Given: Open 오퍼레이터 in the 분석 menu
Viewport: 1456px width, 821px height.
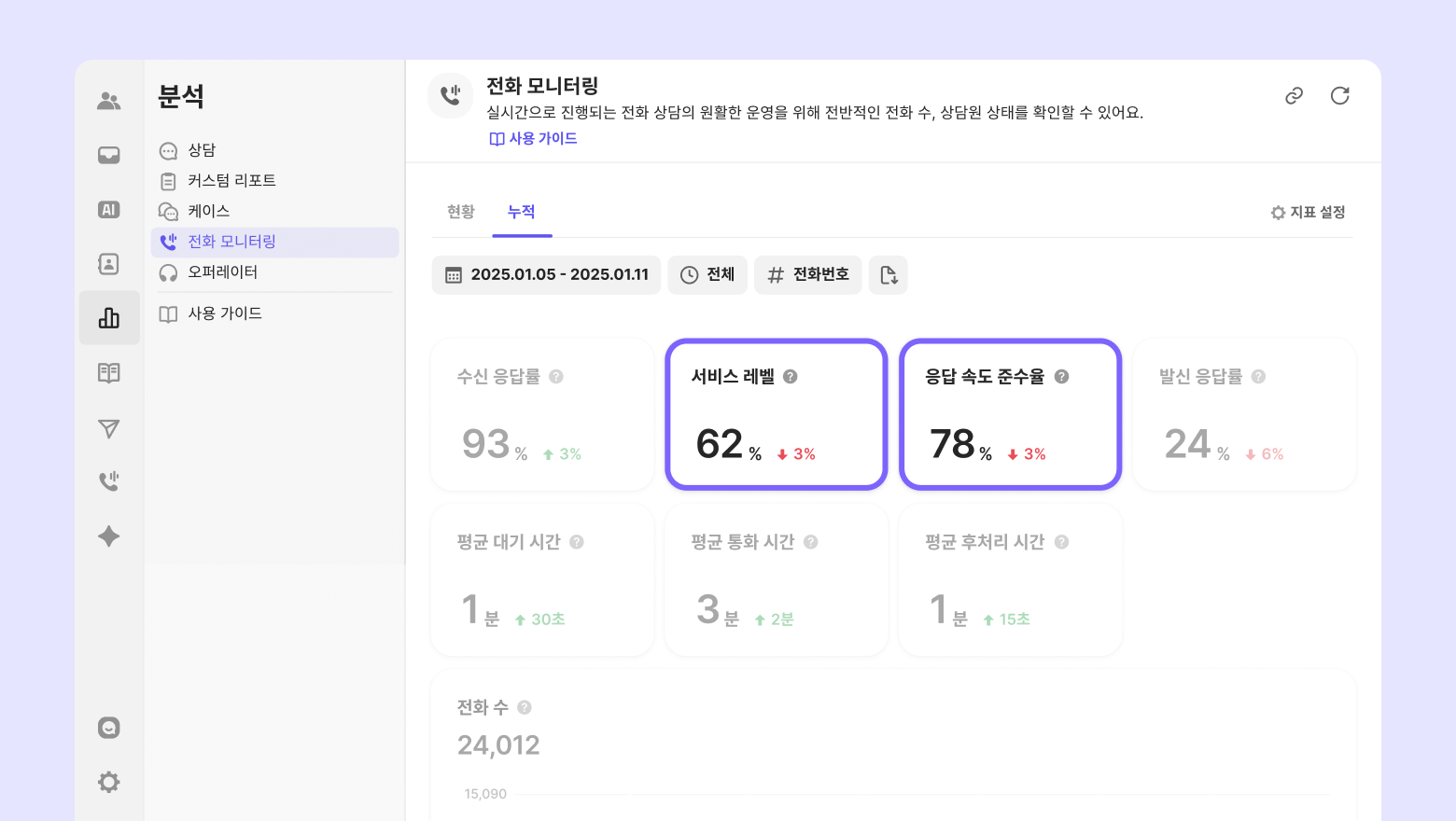Looking at the screenshot, I should tap(222, 272).
